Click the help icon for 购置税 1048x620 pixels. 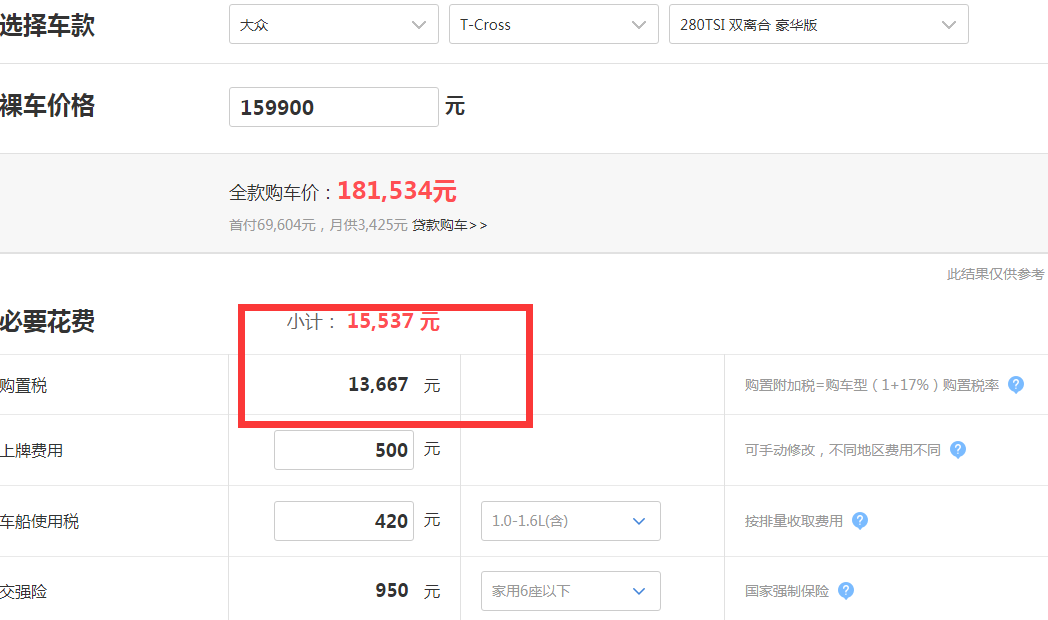click(x=1016, y=385)
